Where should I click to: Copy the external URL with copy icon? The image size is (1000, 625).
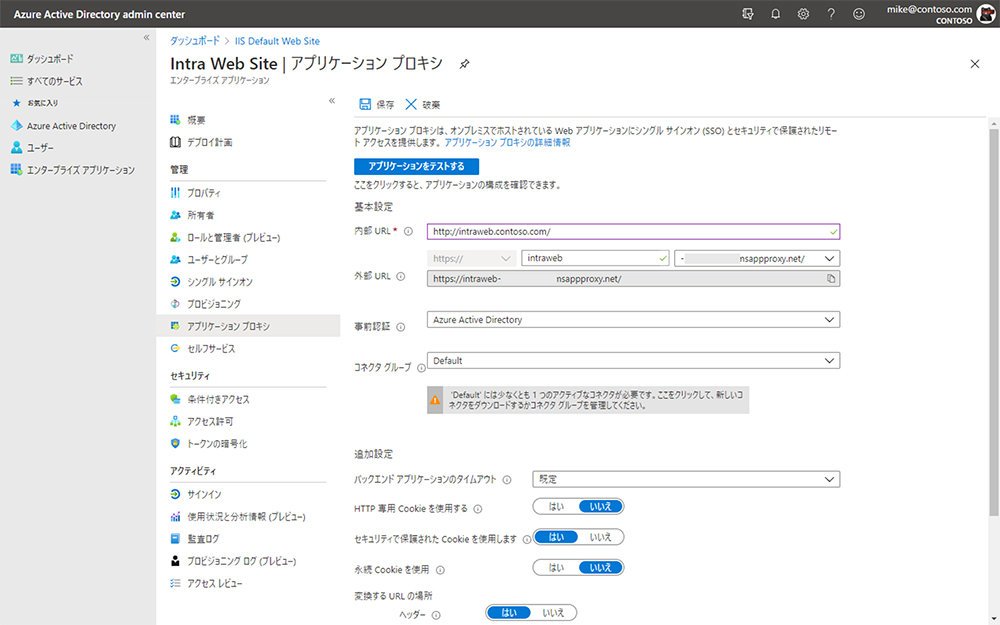point(830,279)
